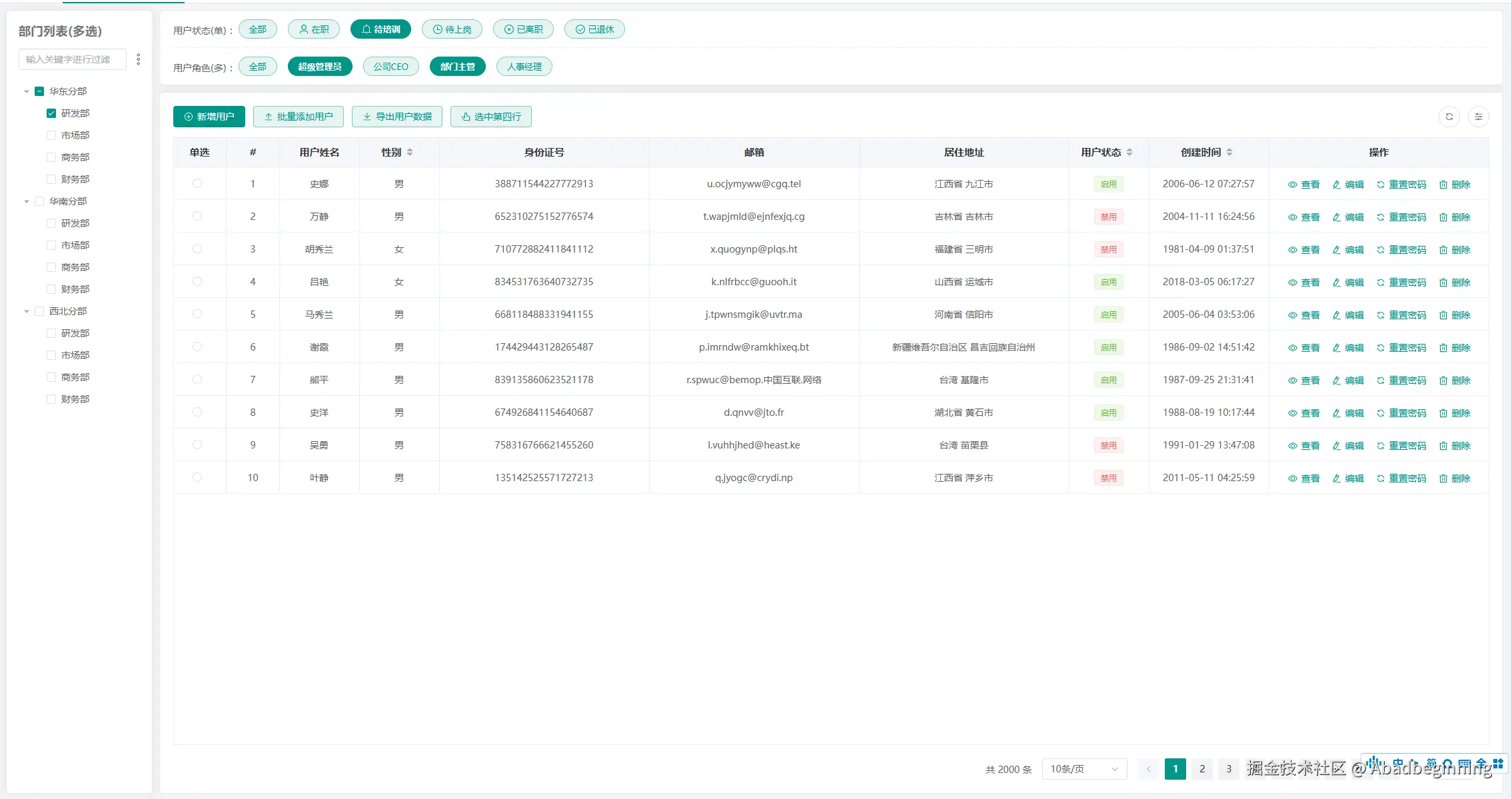Viewport: 1512px width, 799px height.
Task: Click the table refresh icon
Action: pyautogui.click(x=1449, y=117)
